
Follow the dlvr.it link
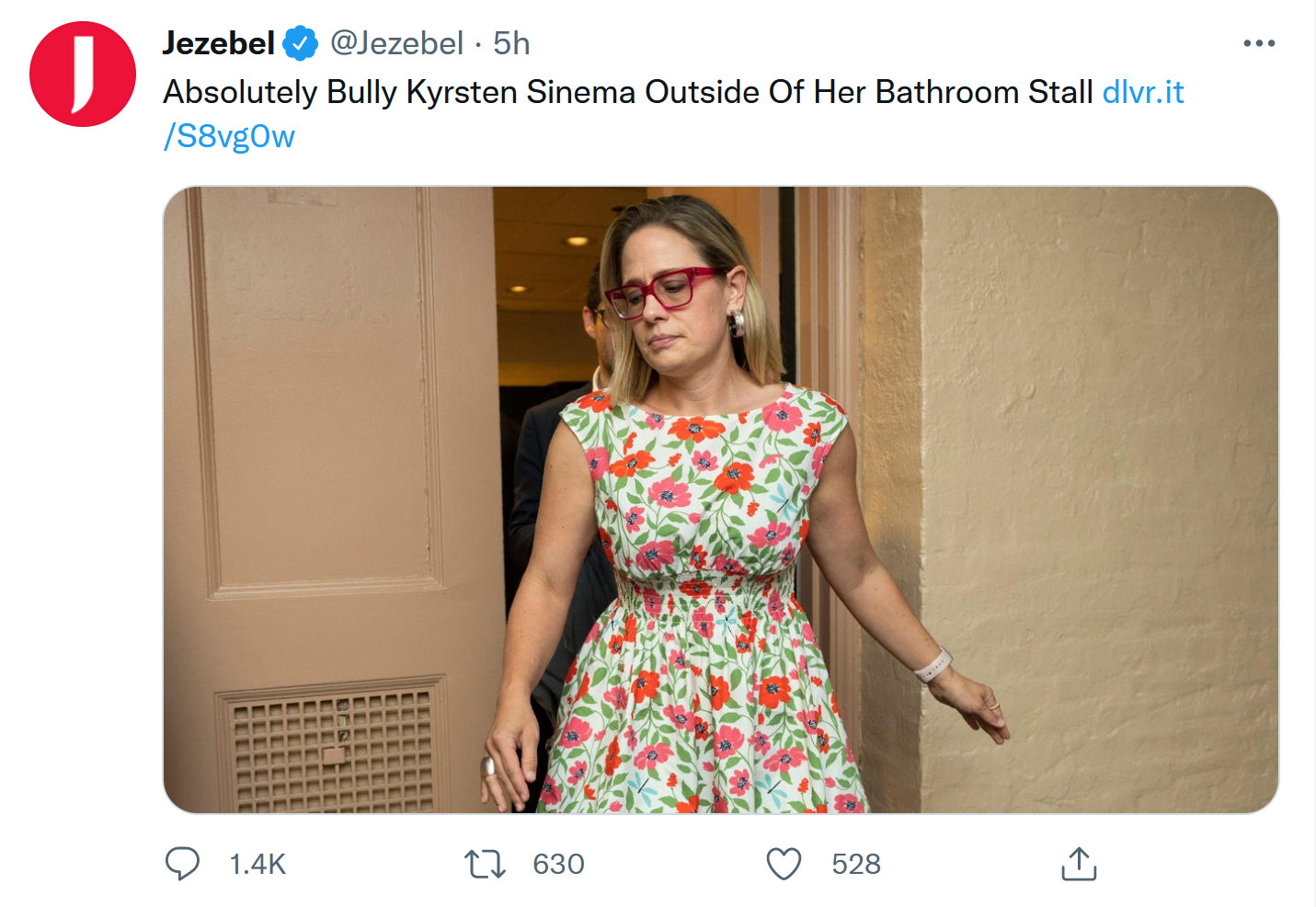tap(1142, 92)
